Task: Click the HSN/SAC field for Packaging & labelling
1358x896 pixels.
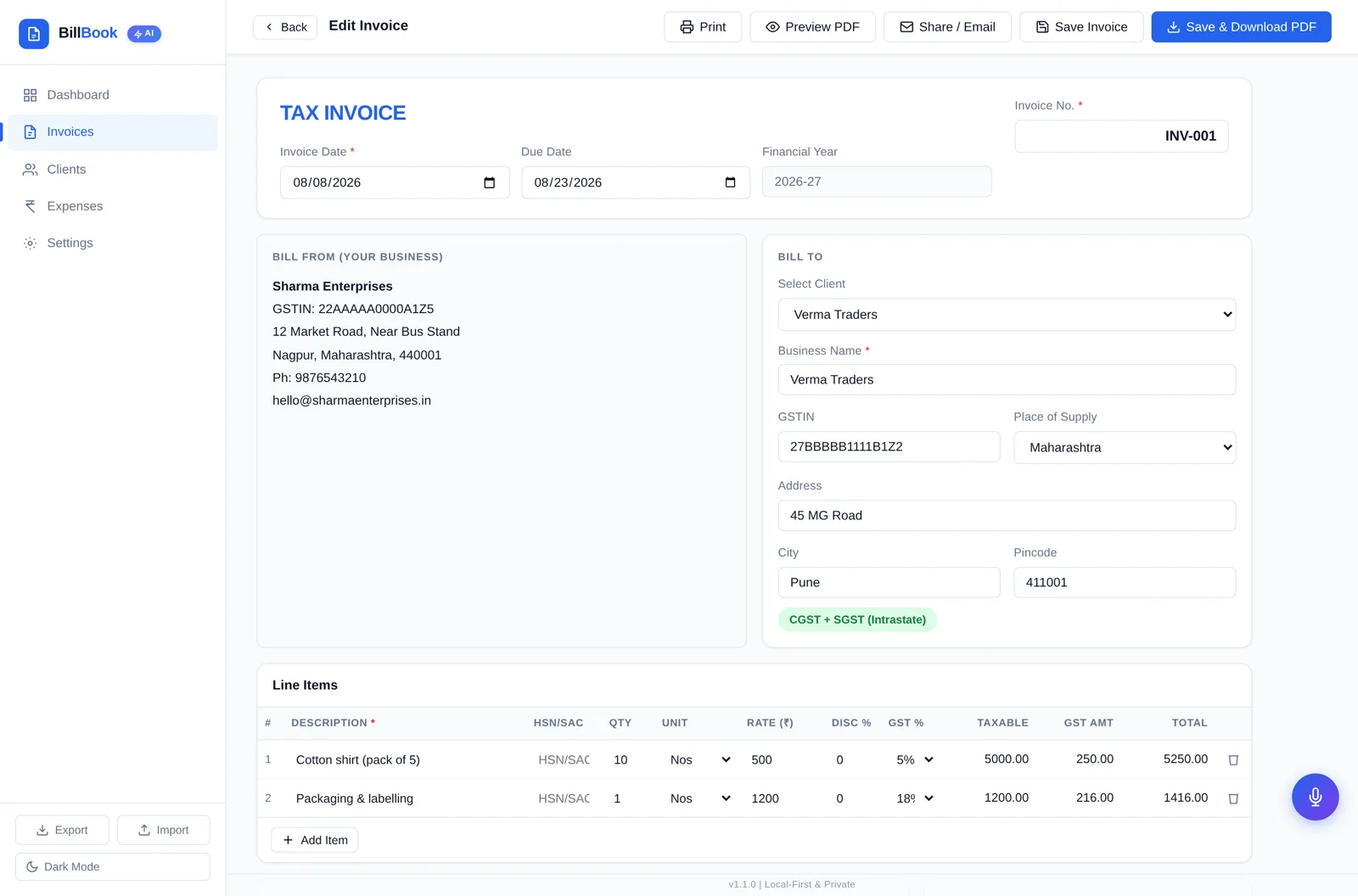Action: (564, 798)
